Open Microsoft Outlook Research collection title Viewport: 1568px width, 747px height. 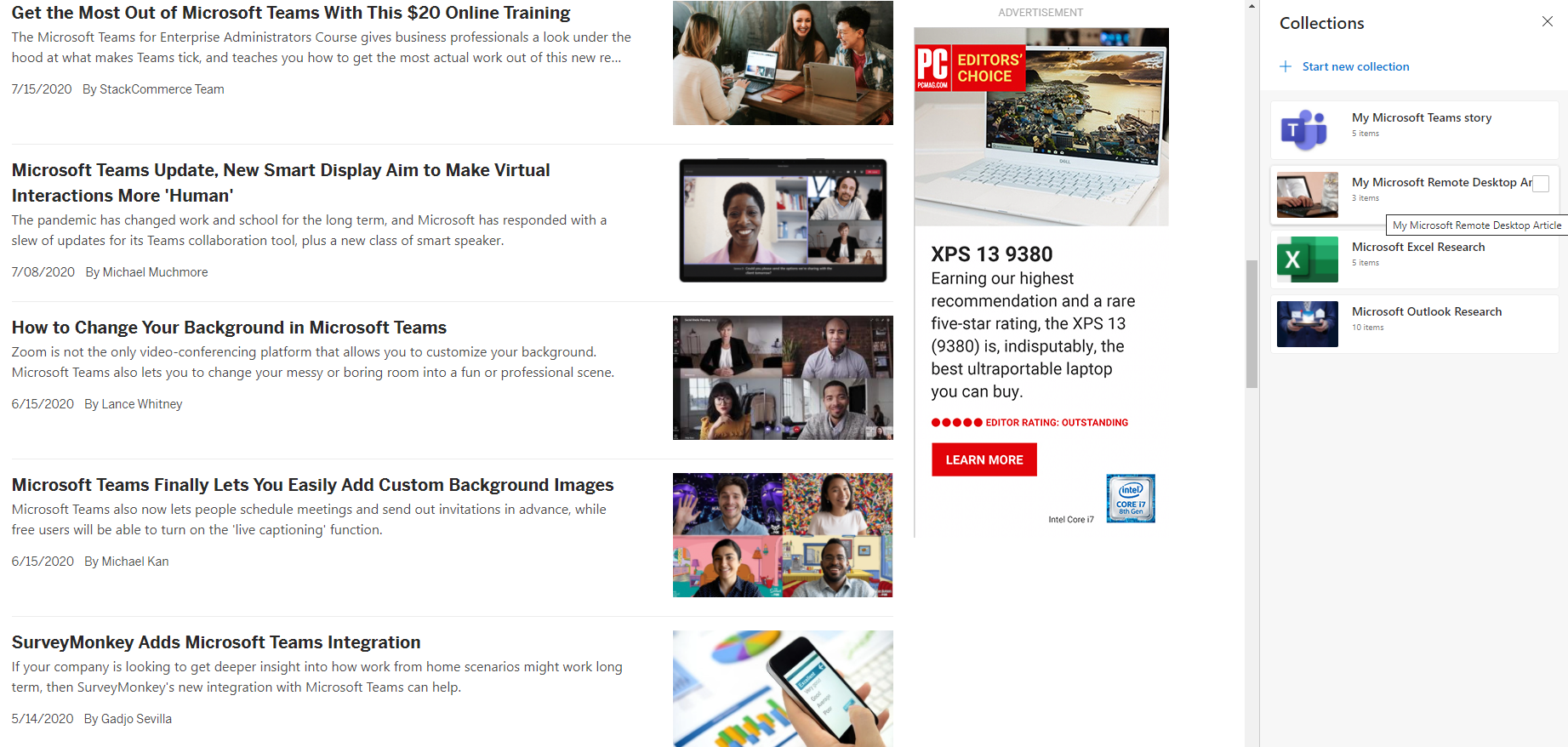coord(1427,311)
